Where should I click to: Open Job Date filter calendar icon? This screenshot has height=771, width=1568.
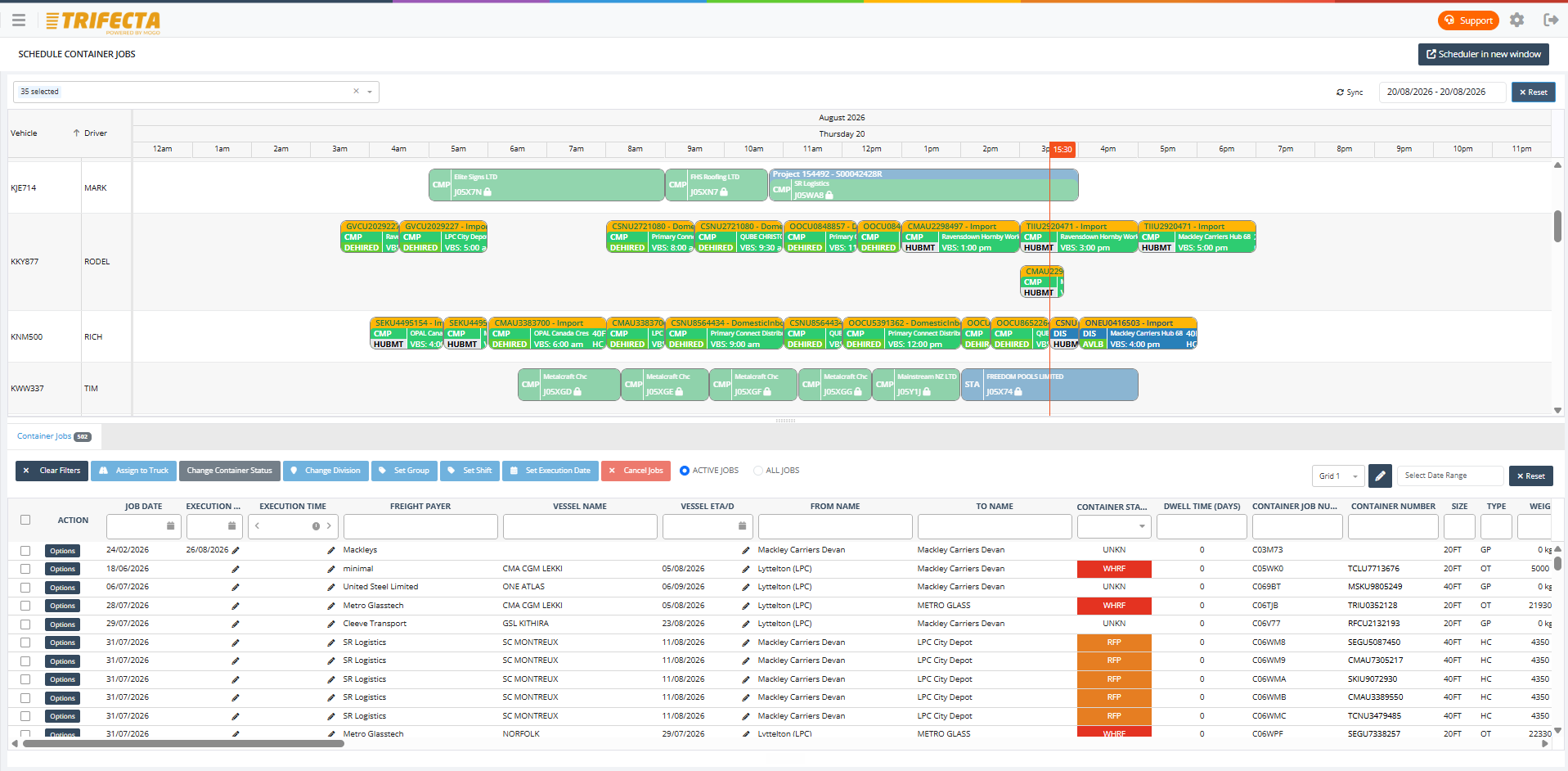point(170,526)
